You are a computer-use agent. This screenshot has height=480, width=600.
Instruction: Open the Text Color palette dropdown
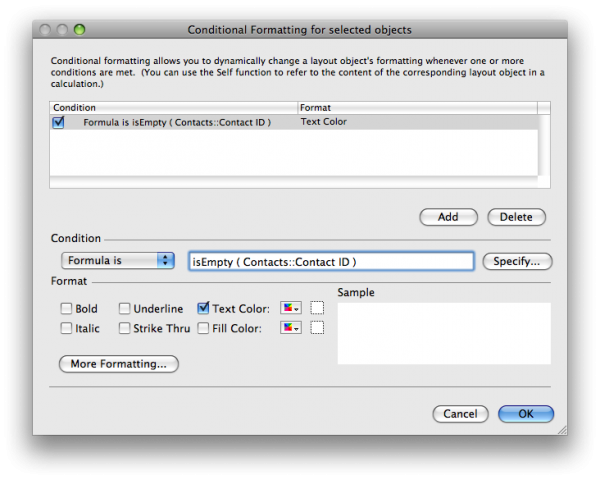291,308
